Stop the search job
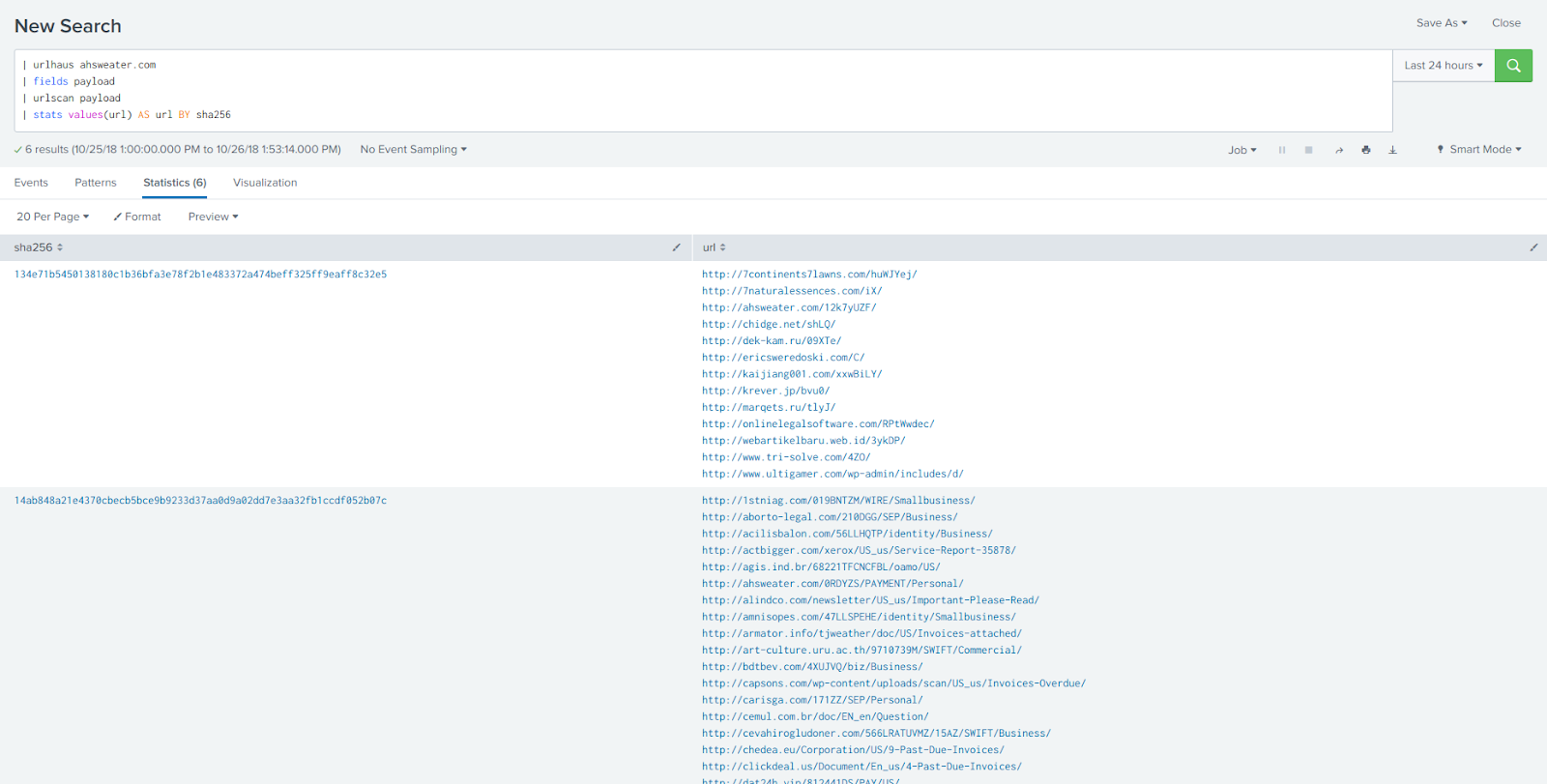 pyautogui.click(x=1308, y=150)
